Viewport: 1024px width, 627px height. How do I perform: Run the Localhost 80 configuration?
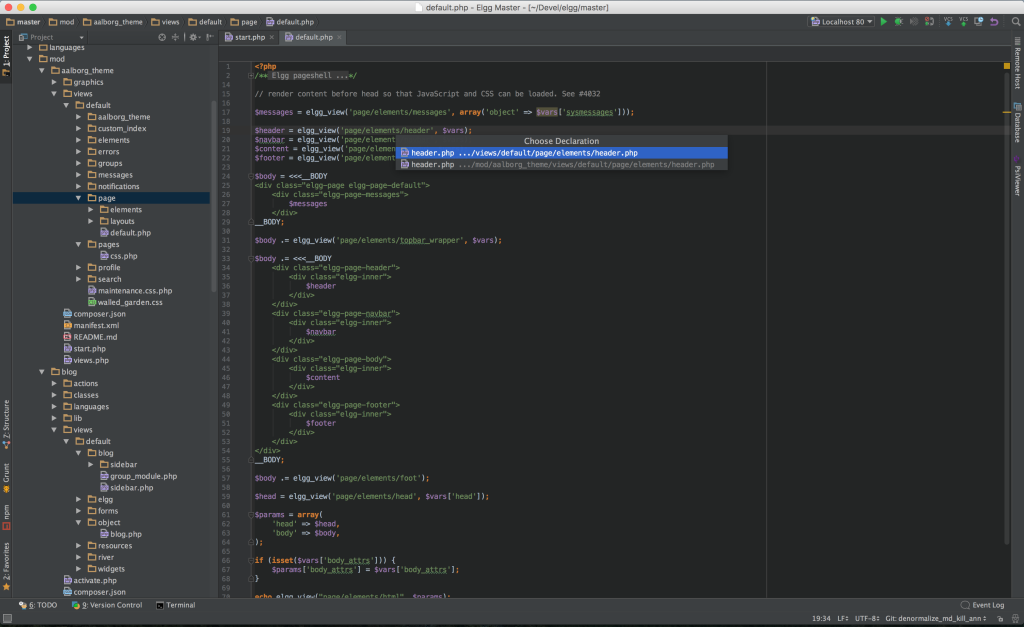[x=884, y=22]
